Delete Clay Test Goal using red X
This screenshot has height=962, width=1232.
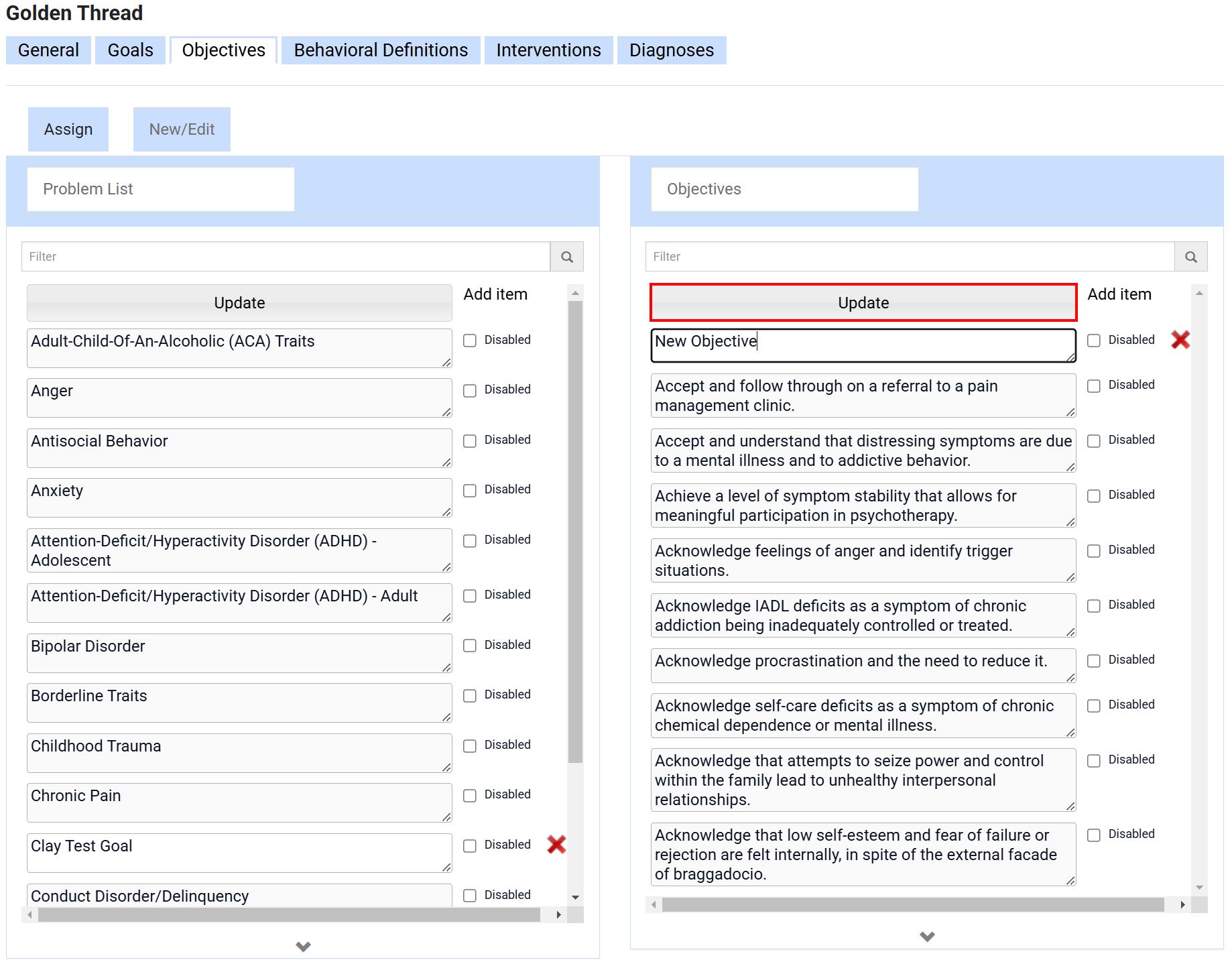point(556,845)
